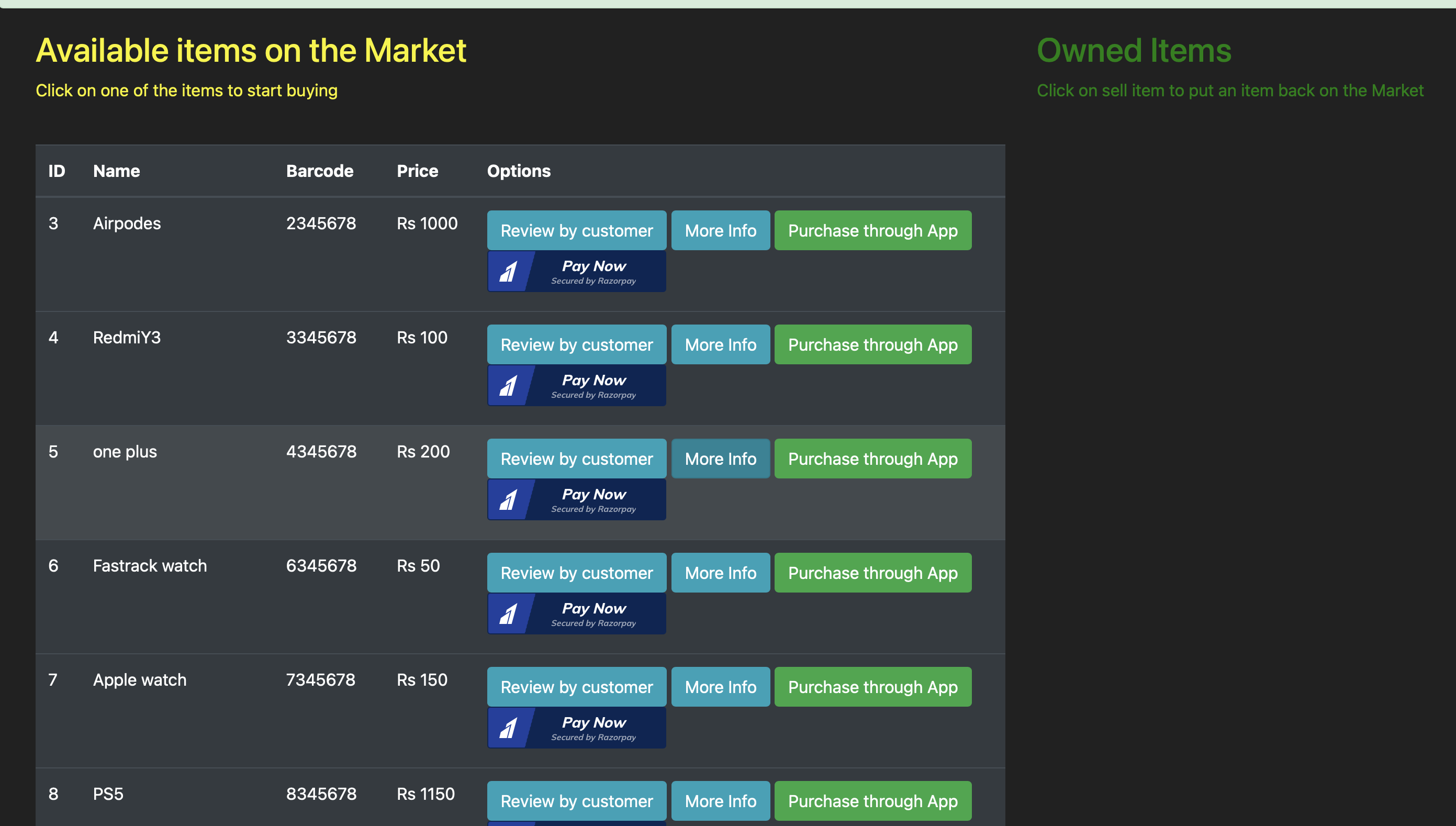Viewport: 1456px width, 826px height.
Task: Click the Barcode column header
Action: (x=319, y=171)
